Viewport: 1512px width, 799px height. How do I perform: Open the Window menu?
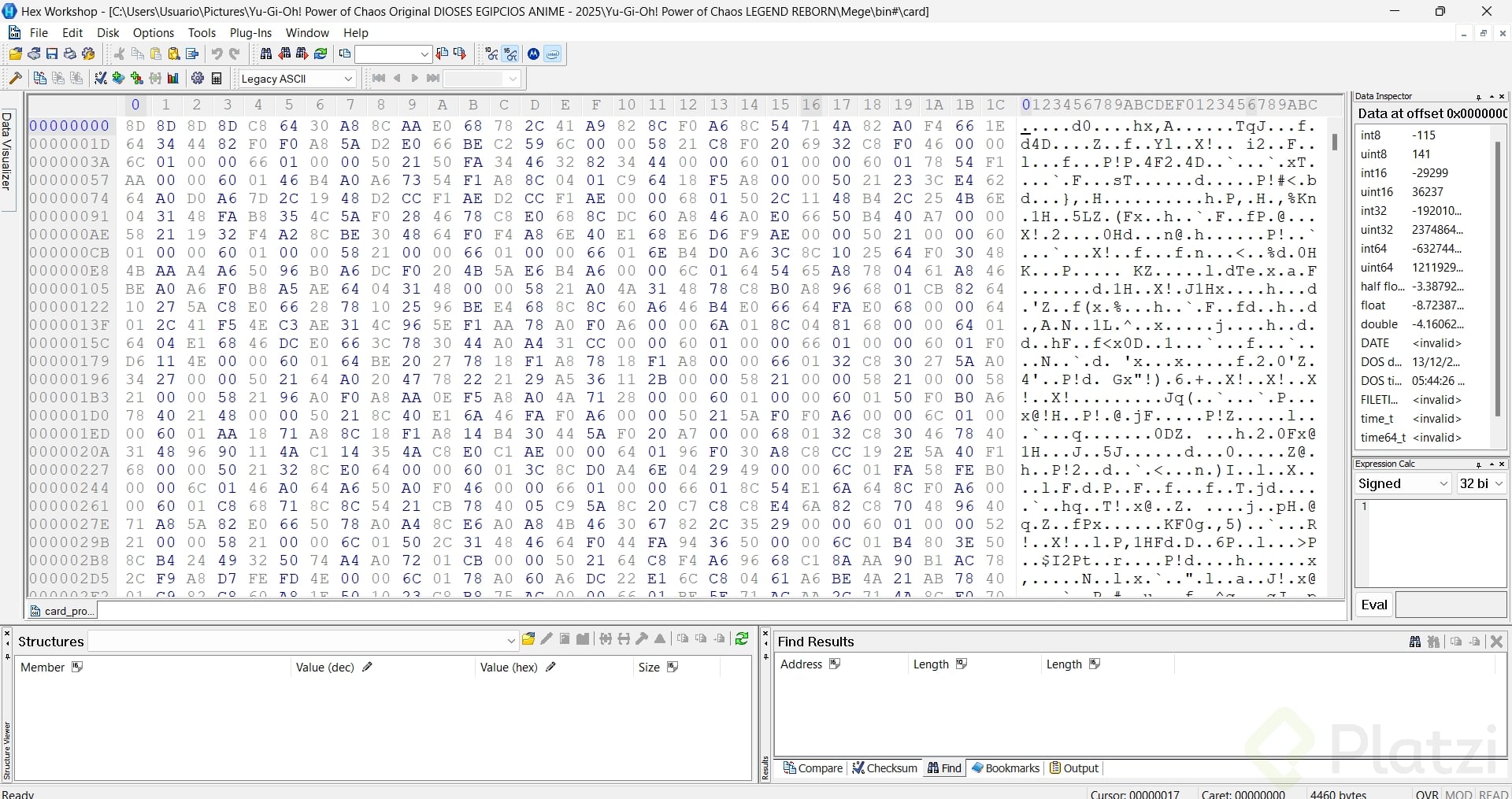pyautogui.click(x=307, y=33)
